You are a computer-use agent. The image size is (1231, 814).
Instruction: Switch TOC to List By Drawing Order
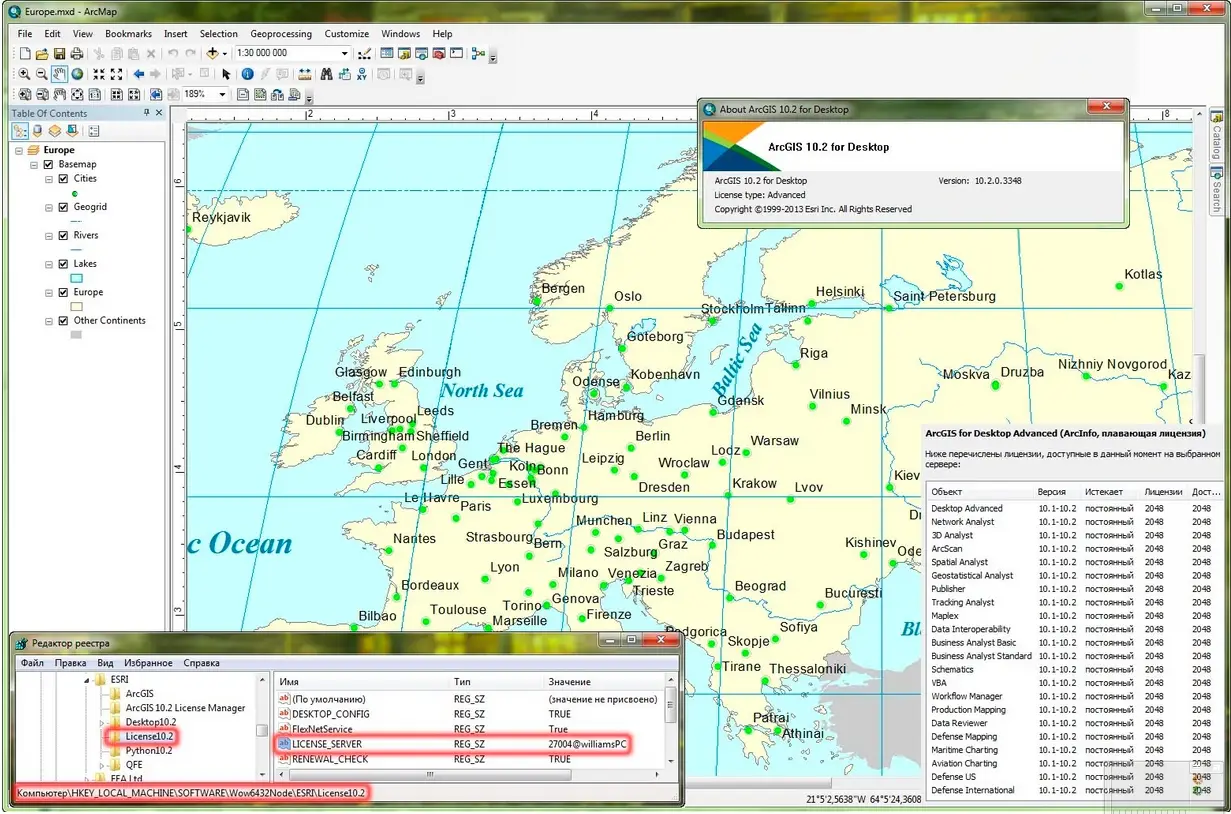point(20,130)
